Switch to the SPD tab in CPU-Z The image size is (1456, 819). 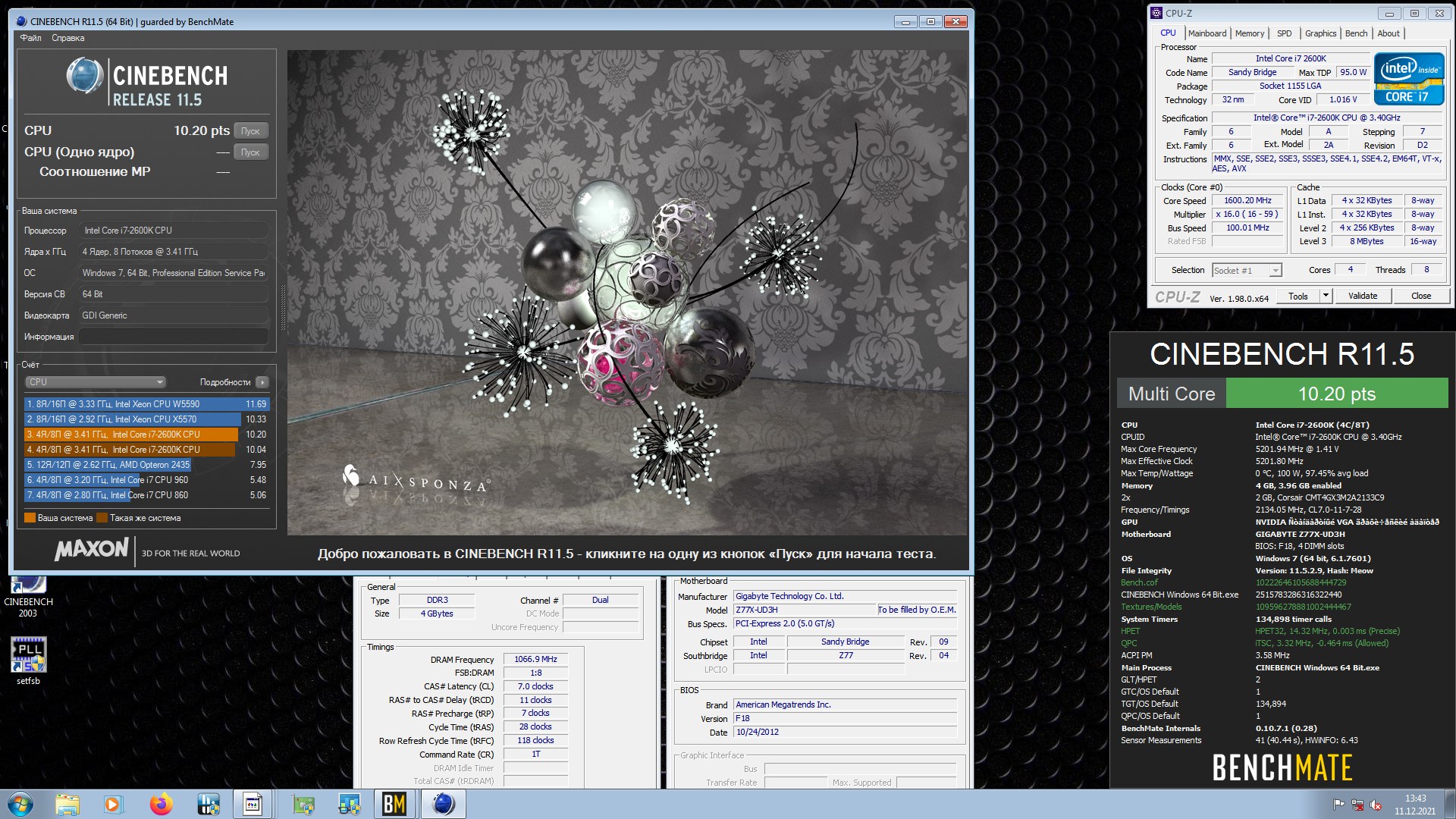pos(1284,33)
